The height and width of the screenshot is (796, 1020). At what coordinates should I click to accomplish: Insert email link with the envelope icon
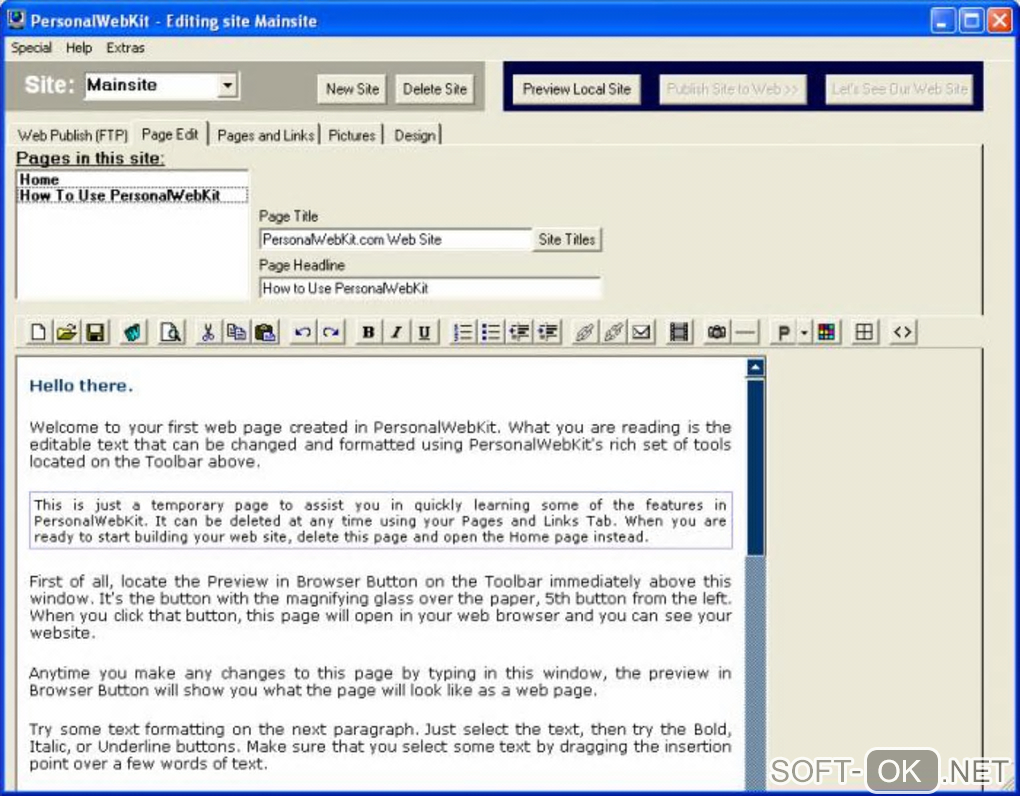pyautogui.click(x=641, y=332)
